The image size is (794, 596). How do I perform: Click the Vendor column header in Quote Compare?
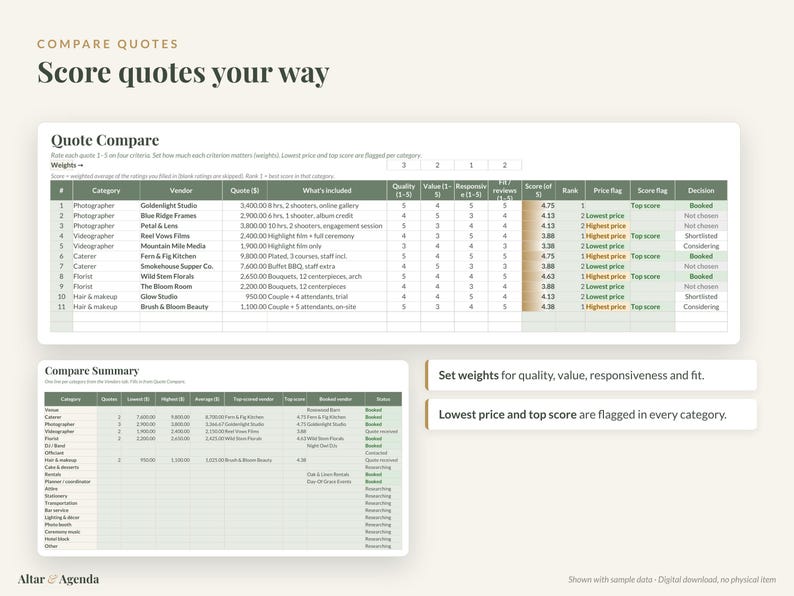(181, 190)
